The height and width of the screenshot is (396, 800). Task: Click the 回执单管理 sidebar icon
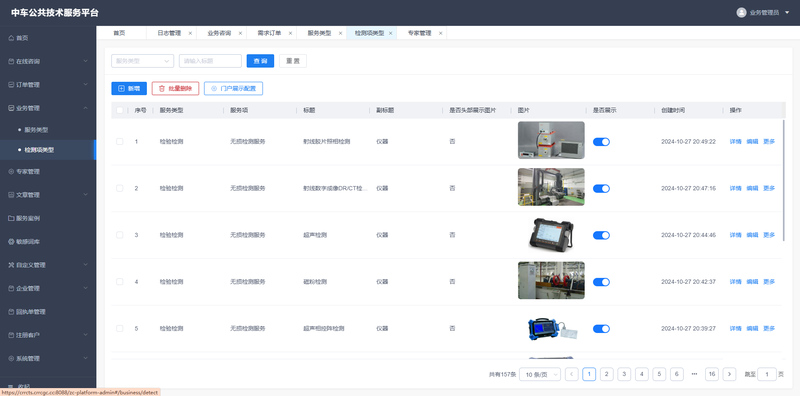[11, 312]
